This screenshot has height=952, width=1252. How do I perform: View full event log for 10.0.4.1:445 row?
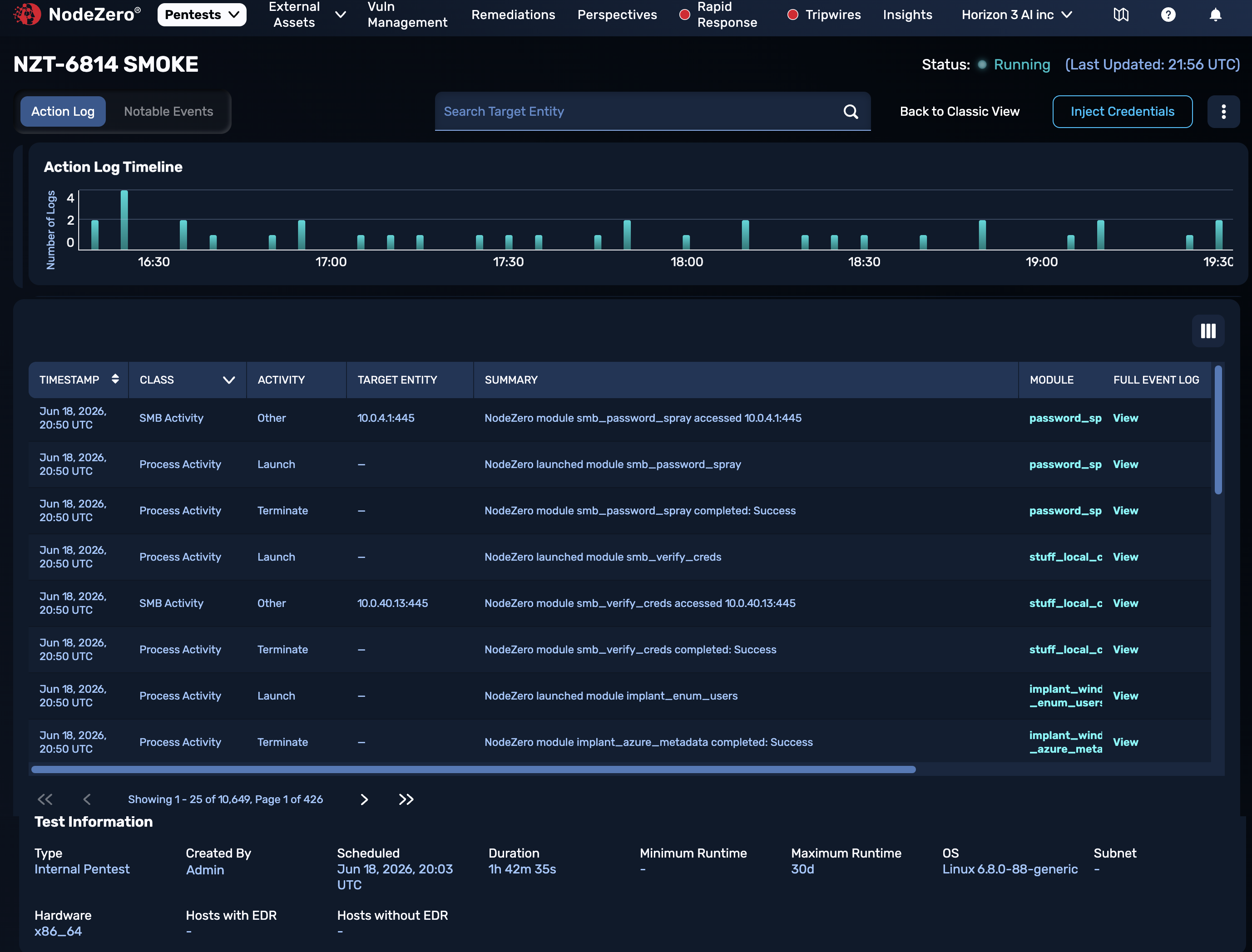pyautogui.click(x=1125, y=418)
